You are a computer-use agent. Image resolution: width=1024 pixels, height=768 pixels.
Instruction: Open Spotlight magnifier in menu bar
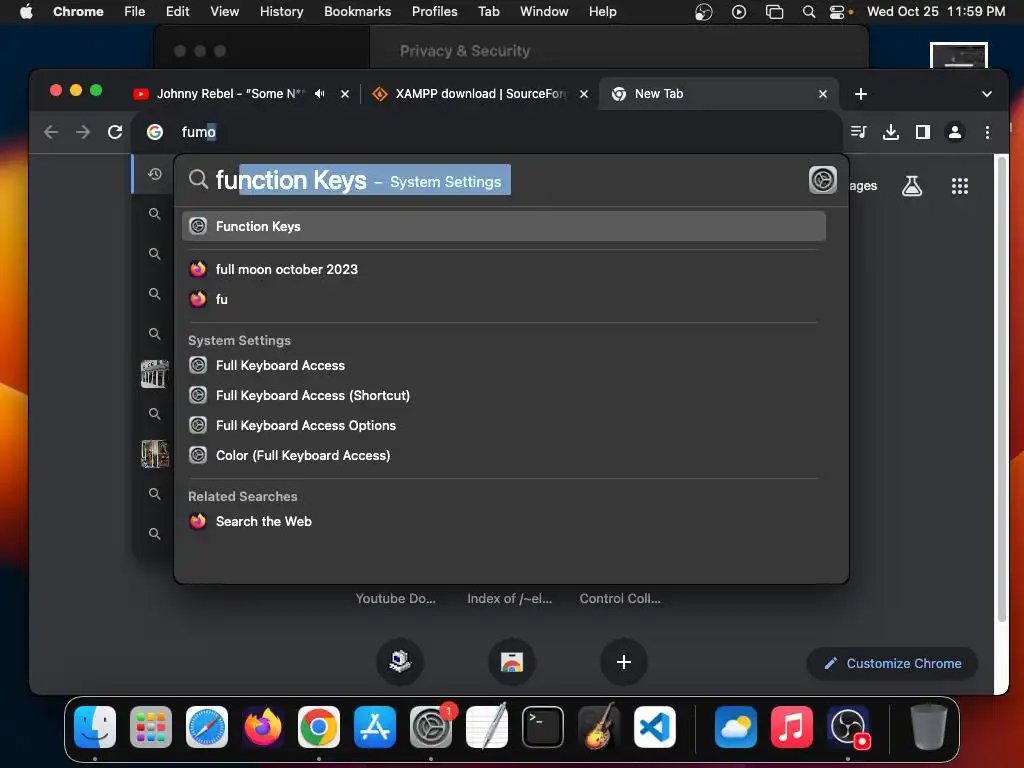click(x=808, y=12)
